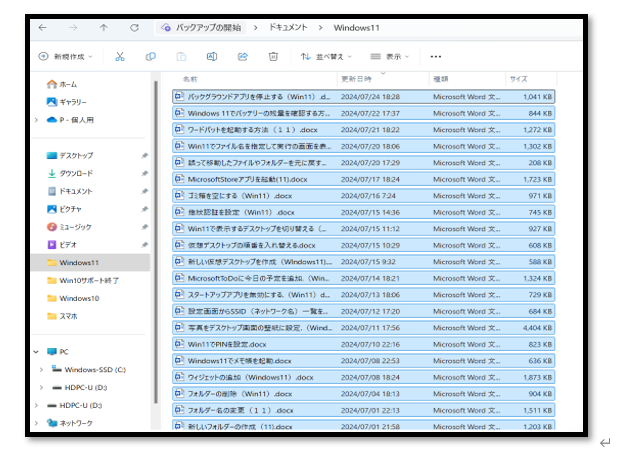Click ドキュメント breadcrumb in address bar
This screenshot has height=456, width=617.
[x=288, y=28]
